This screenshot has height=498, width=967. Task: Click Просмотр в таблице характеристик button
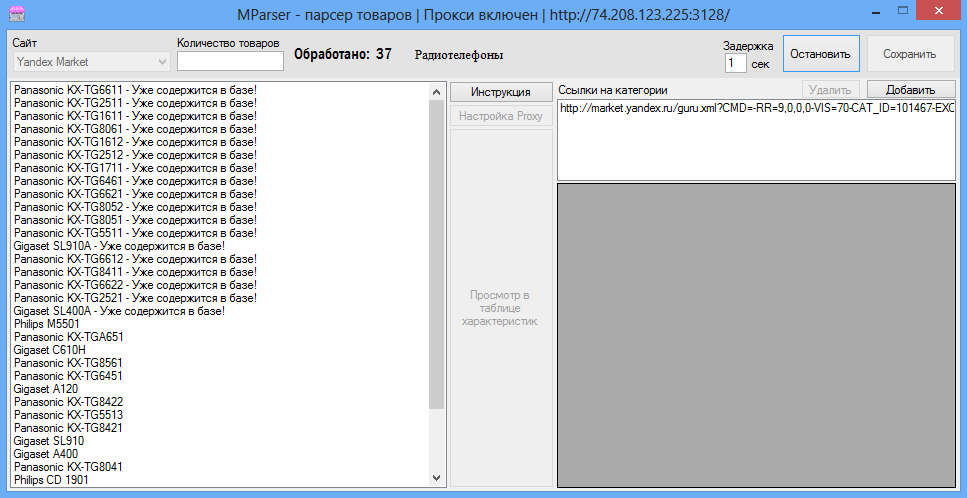coord(501,308)
